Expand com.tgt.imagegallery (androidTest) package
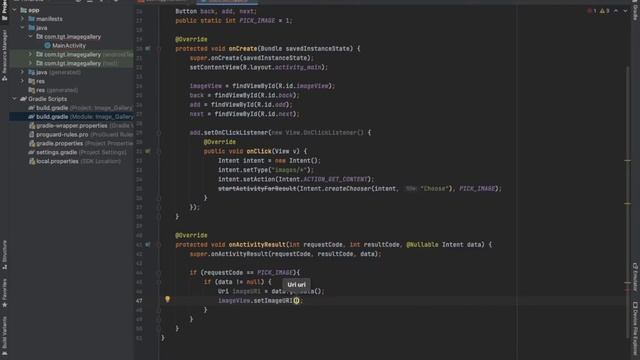This screenshot has height=360, width=640. pyautogui.click(x=31, y=54)
